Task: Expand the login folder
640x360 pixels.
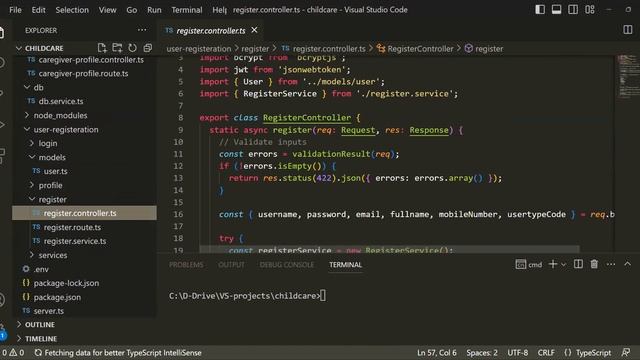Action: pos(43,144)
